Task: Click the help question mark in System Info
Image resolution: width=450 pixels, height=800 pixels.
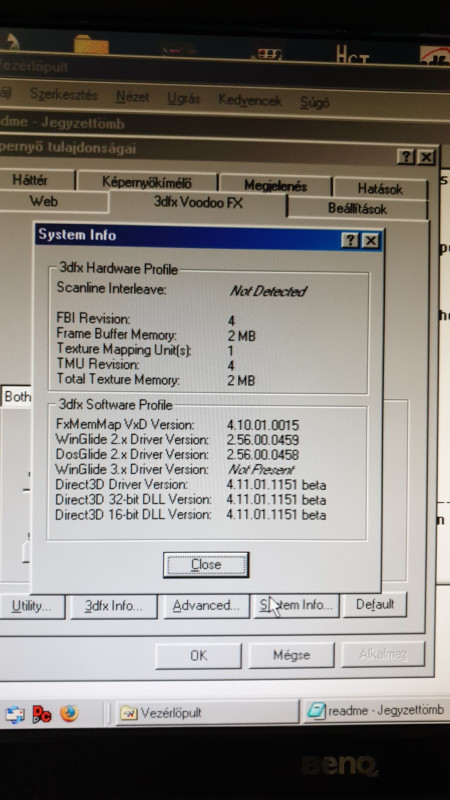Action: pos(349,240)
